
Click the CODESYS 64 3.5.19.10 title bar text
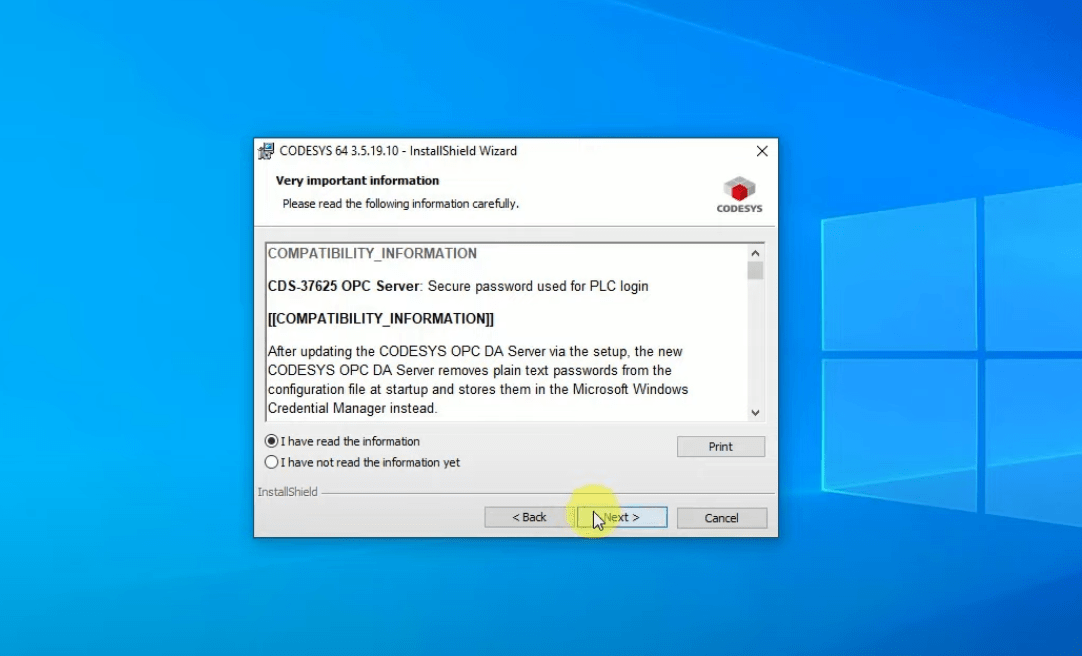(398, 152)
